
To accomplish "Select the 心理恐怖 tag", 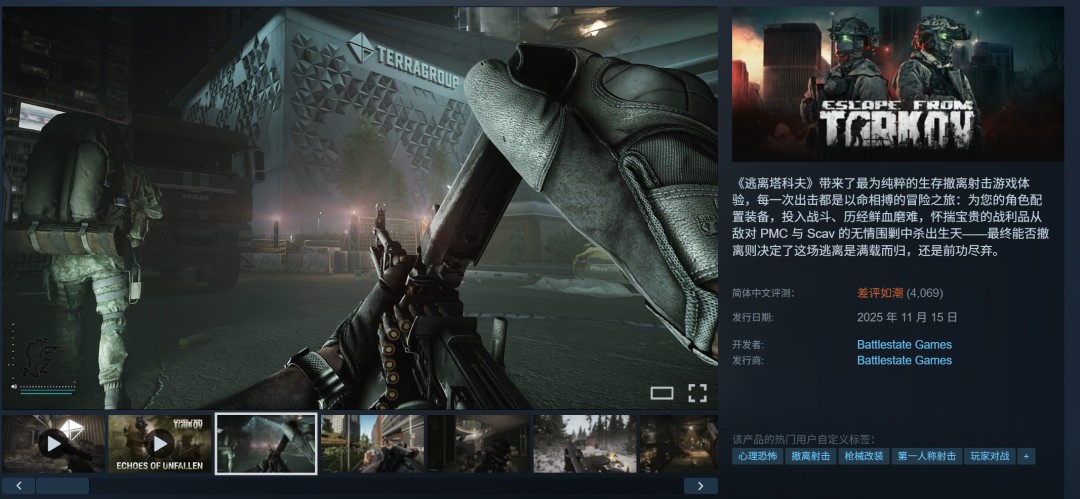I will click(x=756, y=456).
